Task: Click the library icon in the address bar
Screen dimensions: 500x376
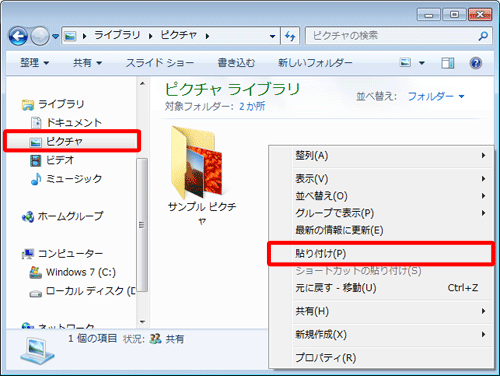Action: pos(70,36)
